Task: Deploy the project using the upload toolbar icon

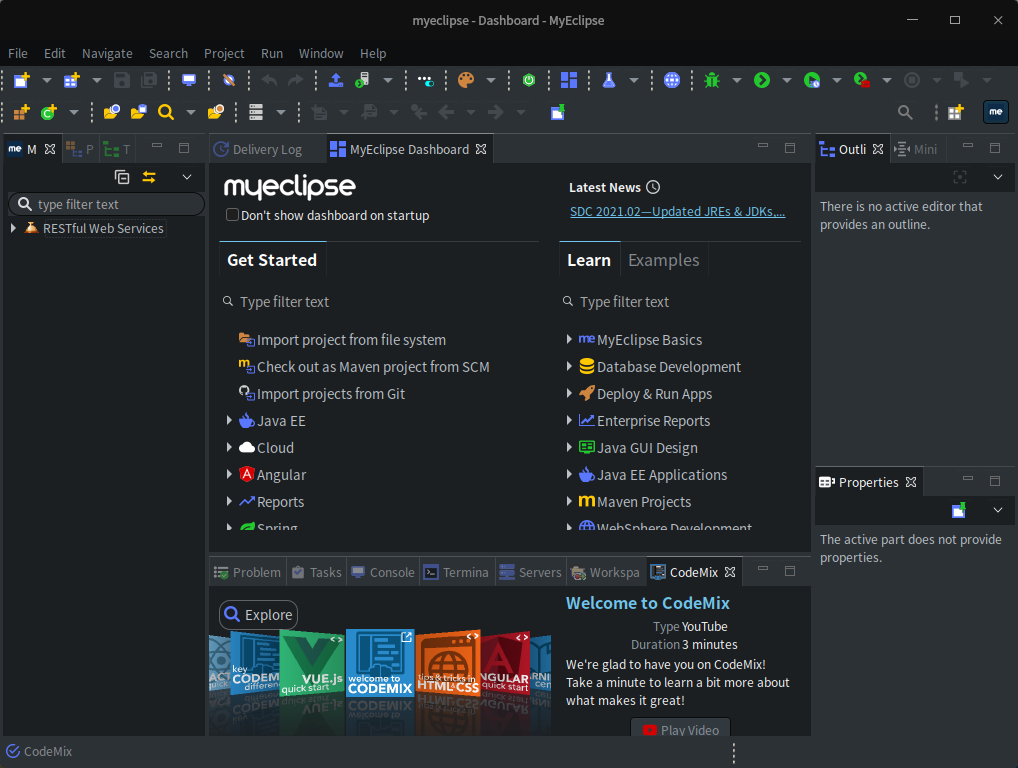Action: [x=335, y=80]
